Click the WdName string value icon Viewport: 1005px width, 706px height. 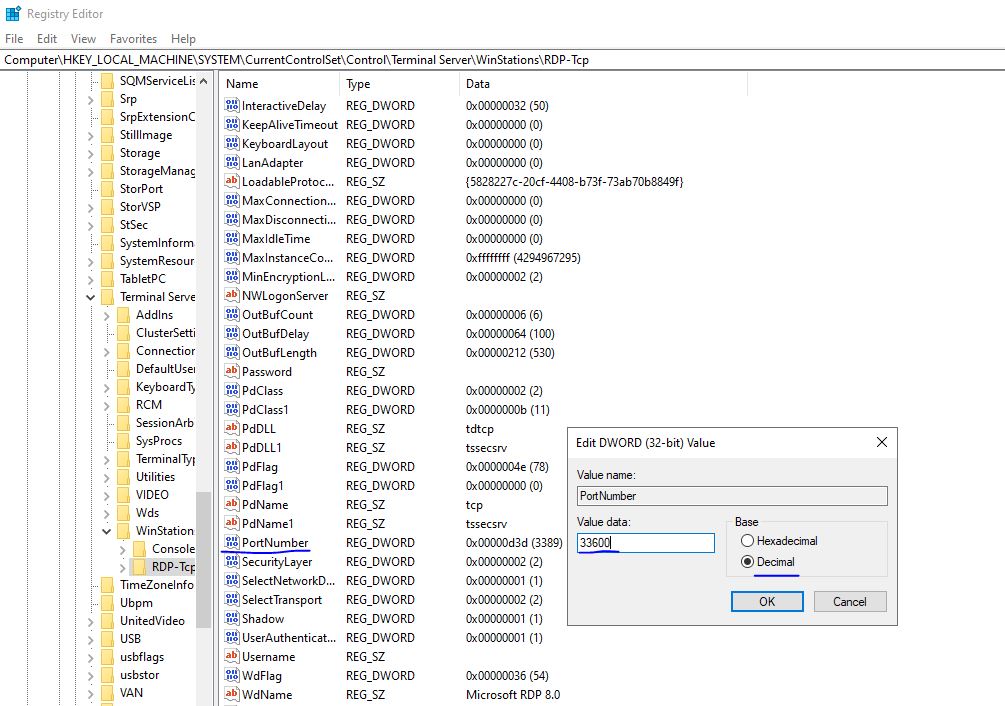click(232, 695)
